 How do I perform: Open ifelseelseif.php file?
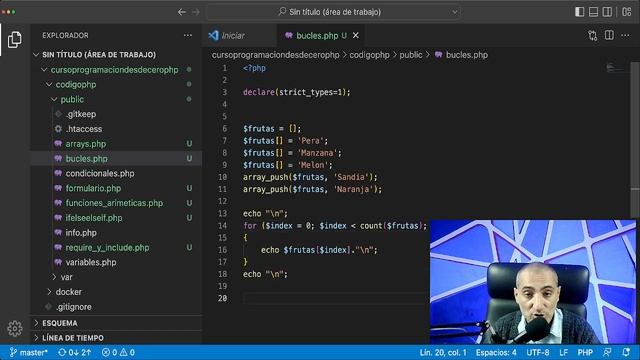point(94,218)
